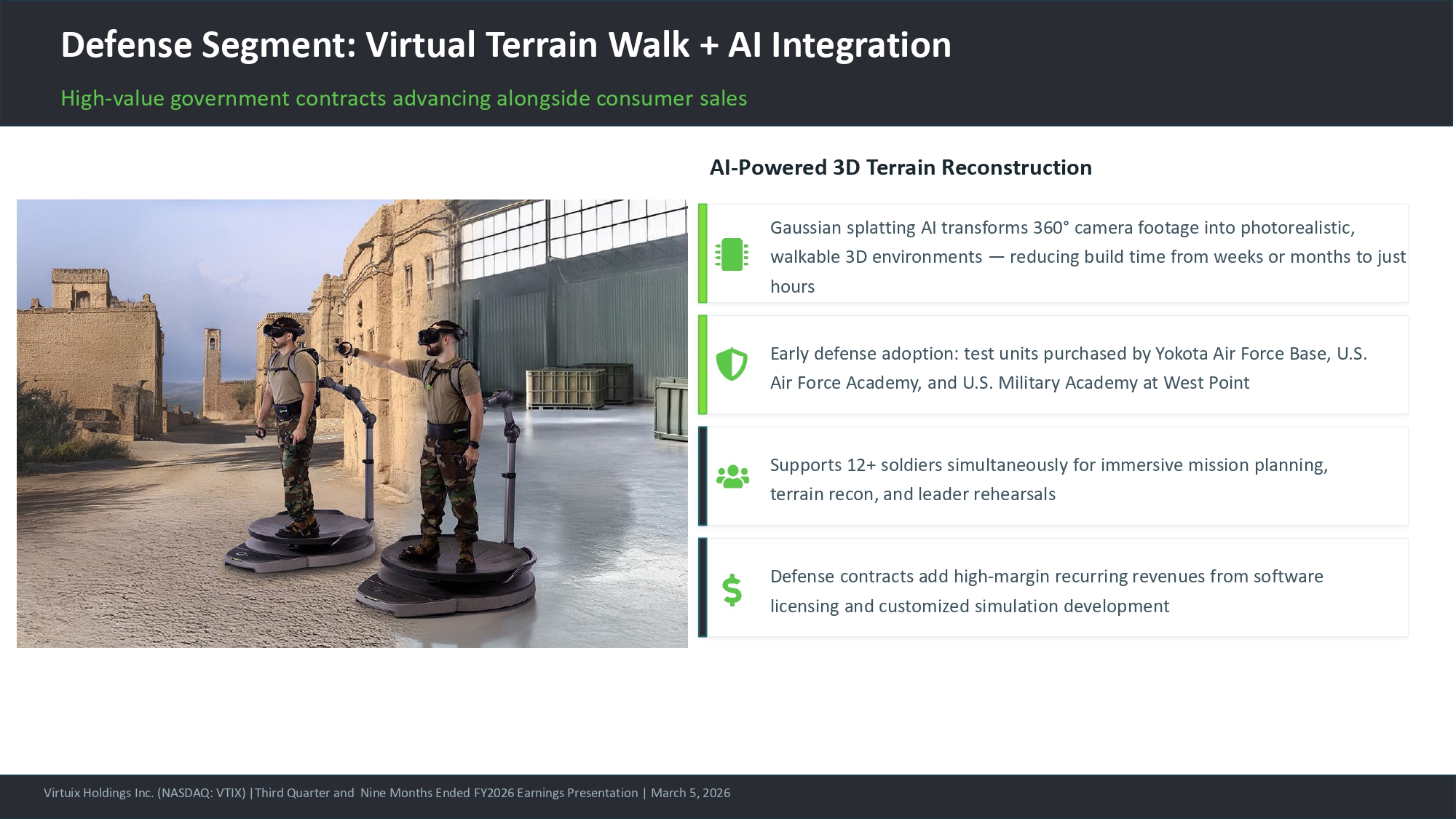This screenshot has height=819, width=1456.
Task: Click the March 5, 2026 date in footer
Action: (x=690, y=793)
